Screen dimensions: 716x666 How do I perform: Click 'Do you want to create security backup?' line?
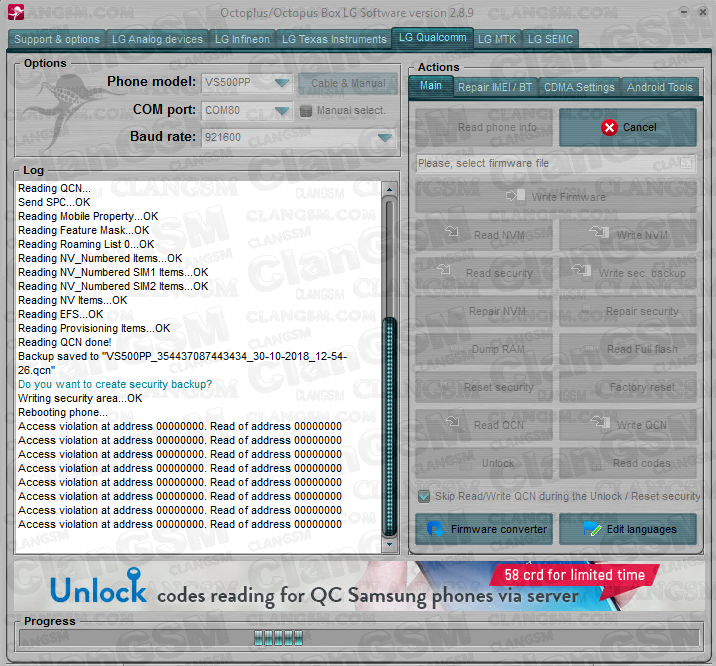115,384
